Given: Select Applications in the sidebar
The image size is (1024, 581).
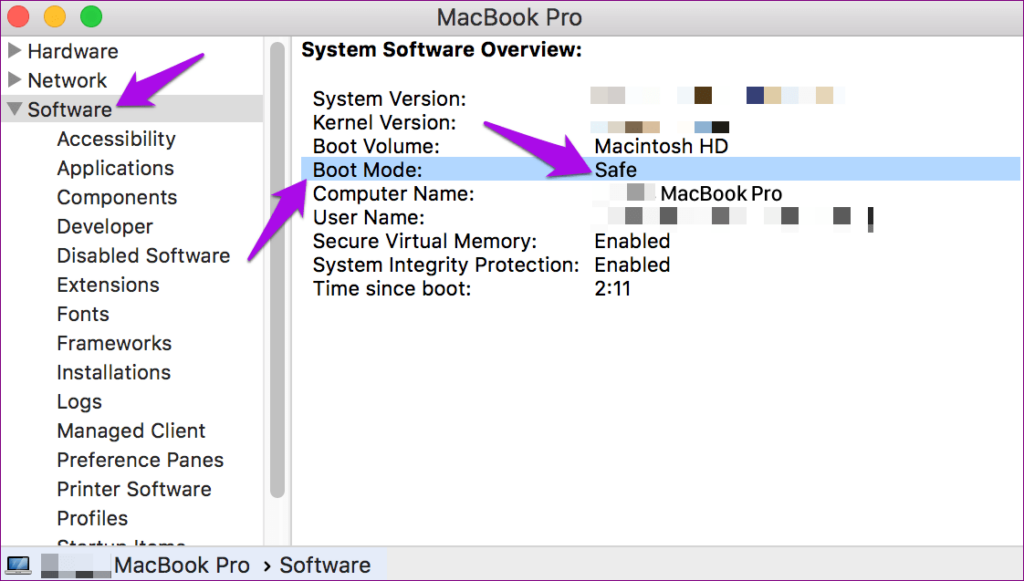Looking at the screenshot, I should [115, 168].
